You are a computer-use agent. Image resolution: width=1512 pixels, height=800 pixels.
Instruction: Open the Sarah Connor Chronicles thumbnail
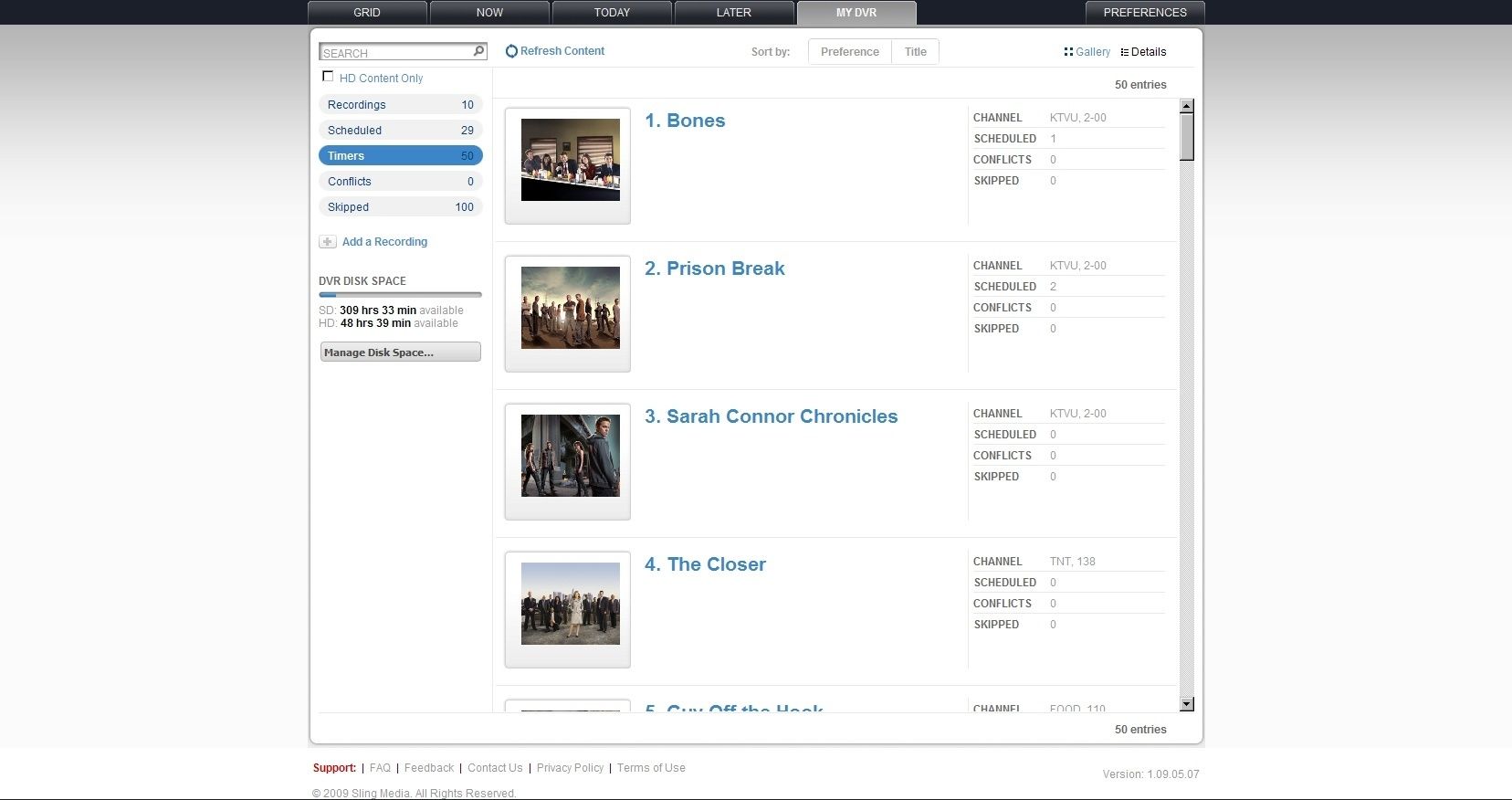[x=570, y=456]
